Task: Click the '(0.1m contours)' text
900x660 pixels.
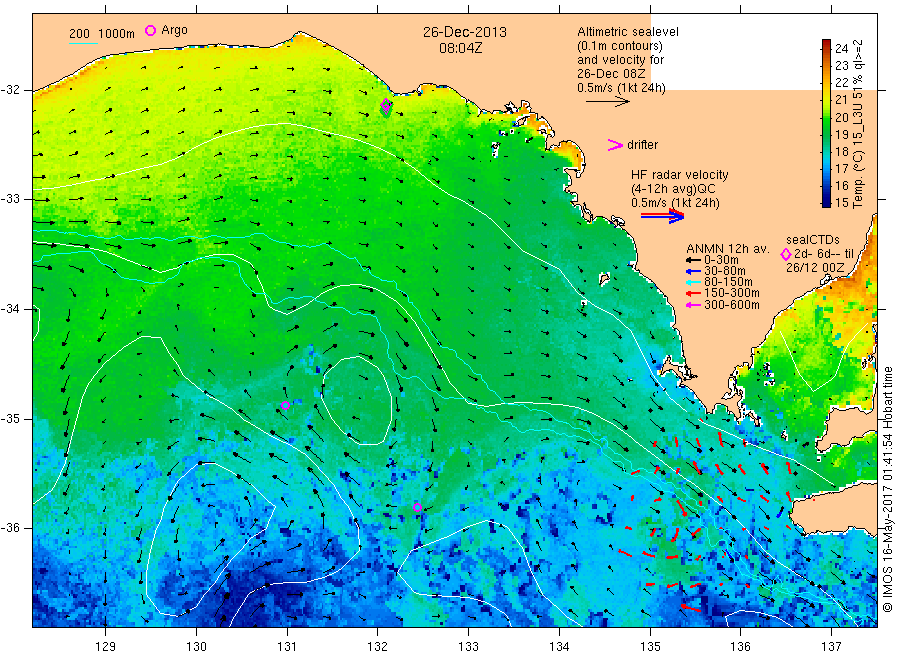Action: coord(620,46)
